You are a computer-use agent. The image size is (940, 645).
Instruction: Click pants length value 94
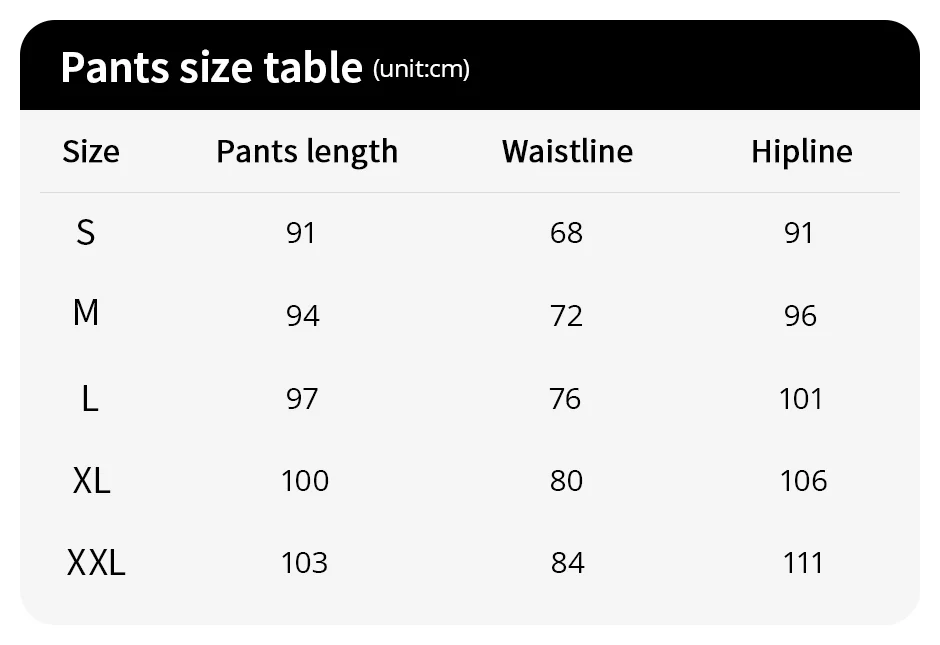302,316
